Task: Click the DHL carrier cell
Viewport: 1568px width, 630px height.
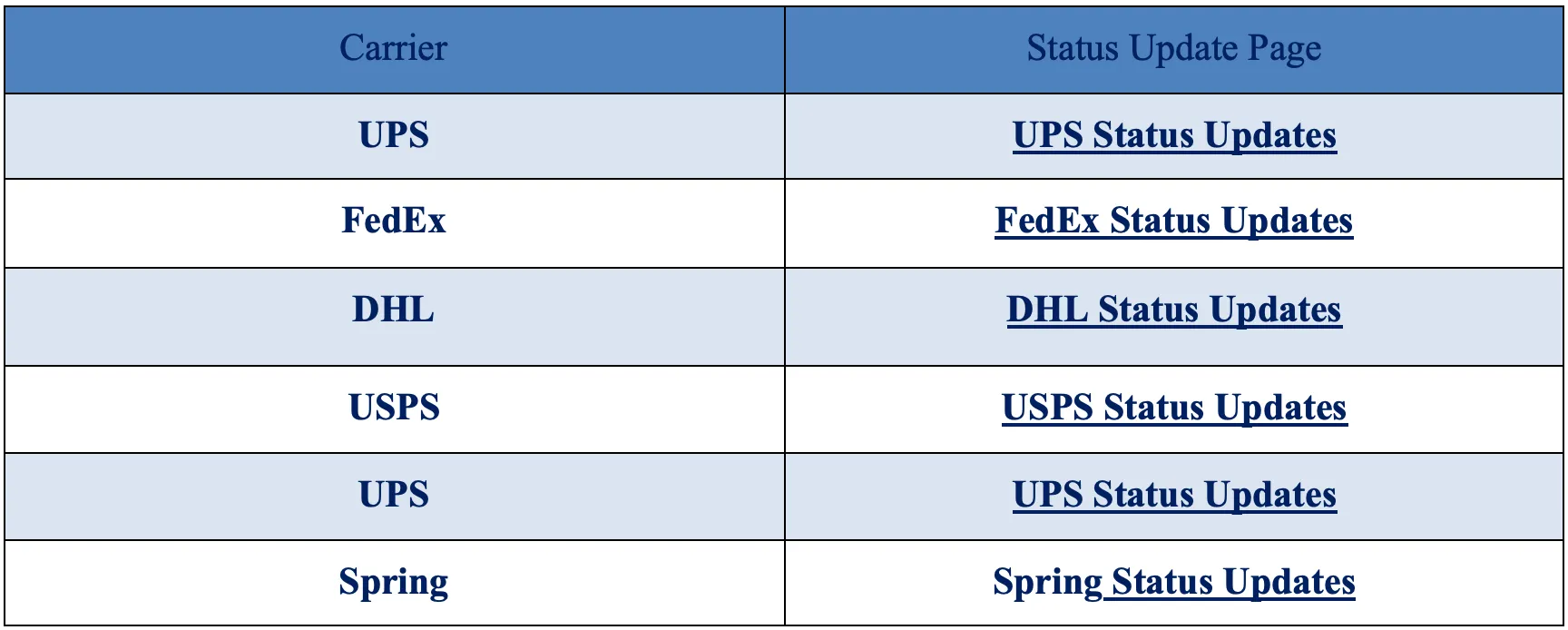Action: point(394,317)
